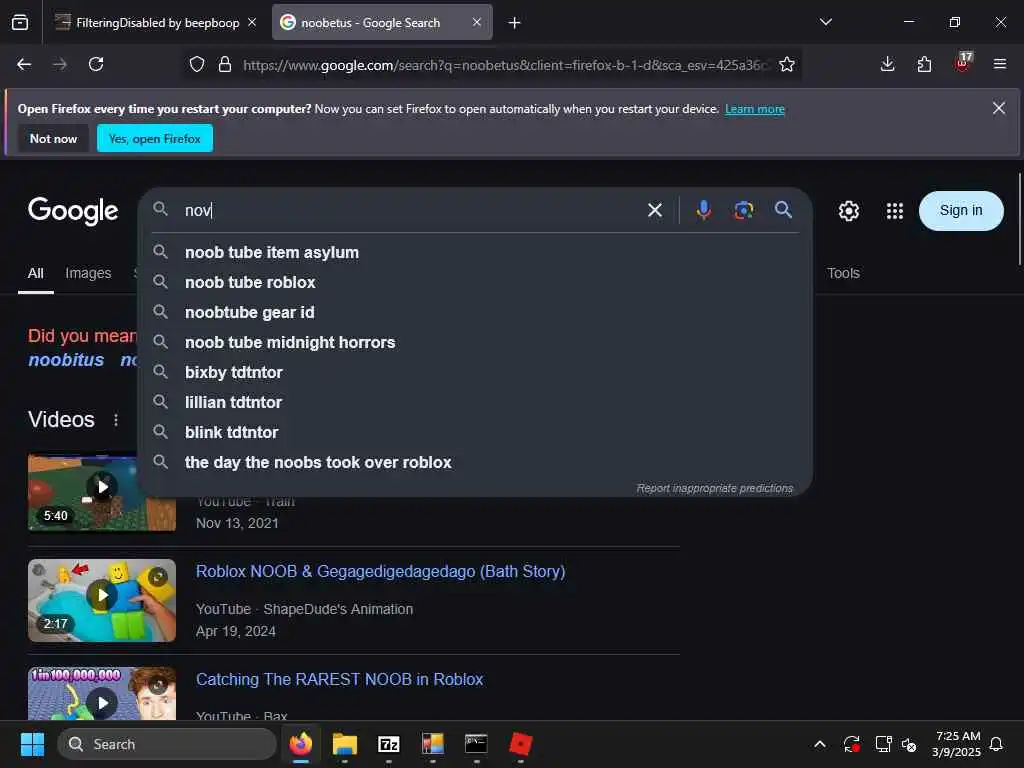The height and width of the screenshot is (768, 1024).
Task: Open the Learn more link
Action: [754, 109]
